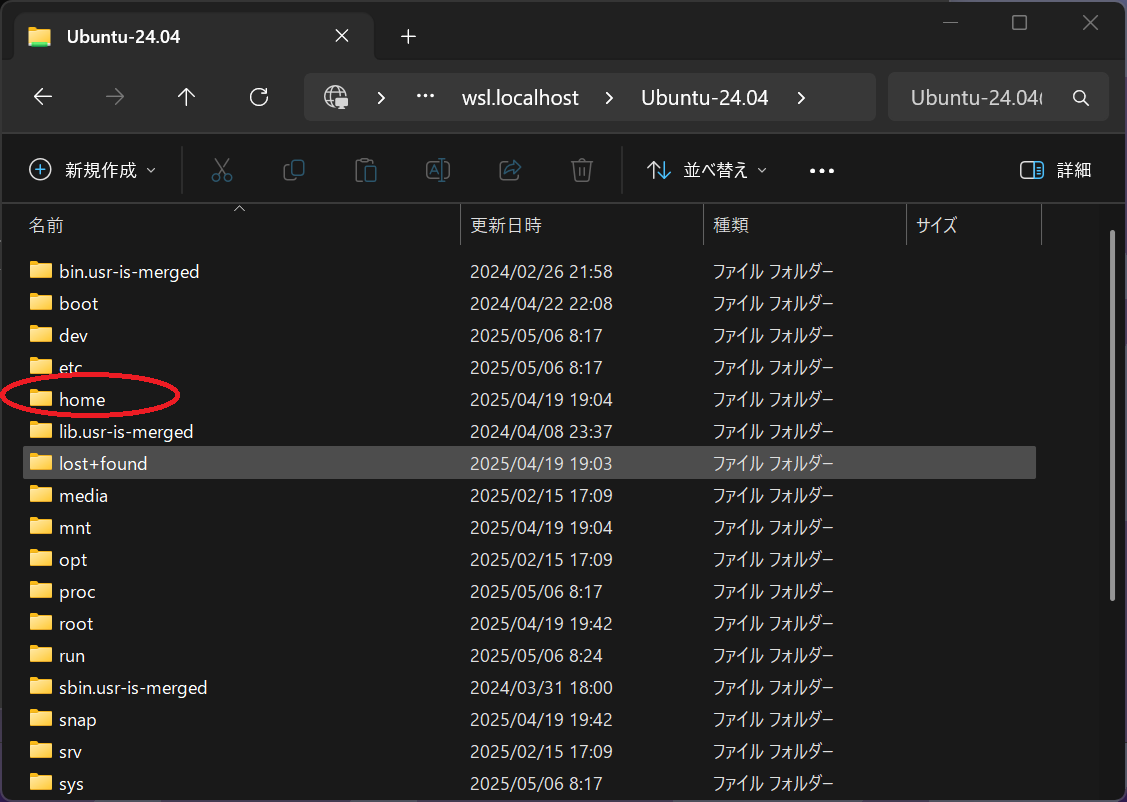Click the vertical scrollbar of file list
The image size is (1127, 802).
(1113, 416)
